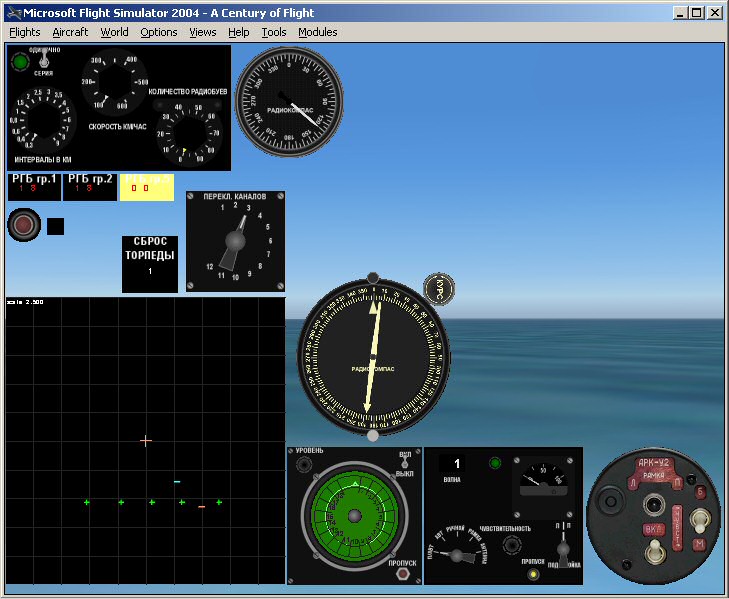The image size is (729, 599).
Task: Click the АРК-У2 РАМКА red label plate
Action: coord(654,468)
